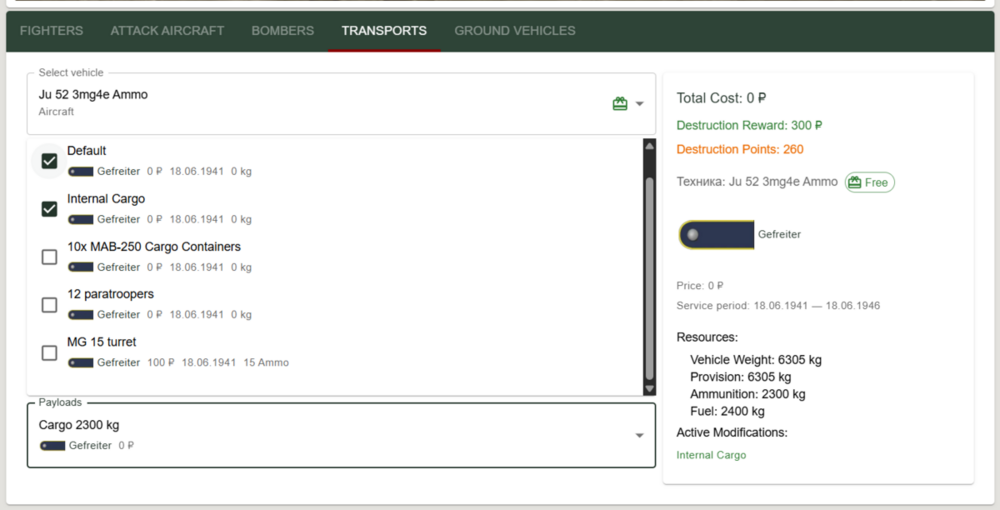
Task: Click rank insignia under MG 15 turret
Action: [81, 363]
